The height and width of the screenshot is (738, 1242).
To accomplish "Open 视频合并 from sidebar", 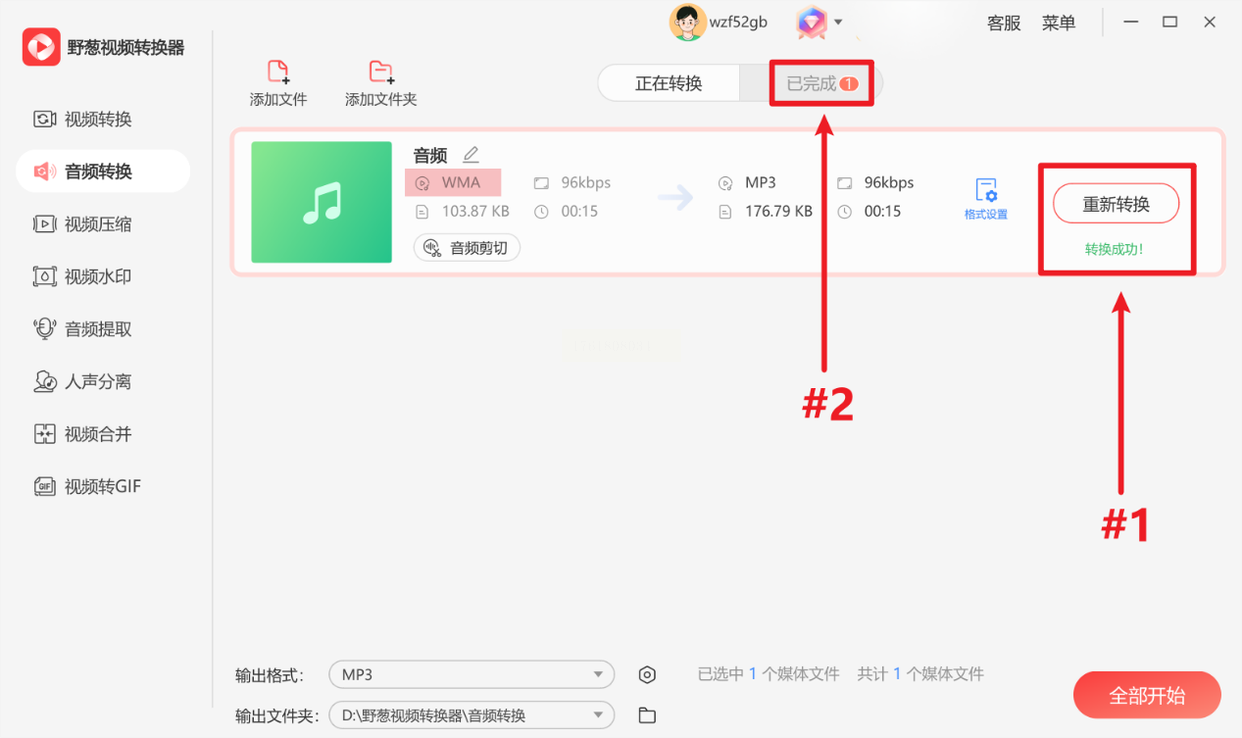I will pyautogui.click(x=83, y=434).
